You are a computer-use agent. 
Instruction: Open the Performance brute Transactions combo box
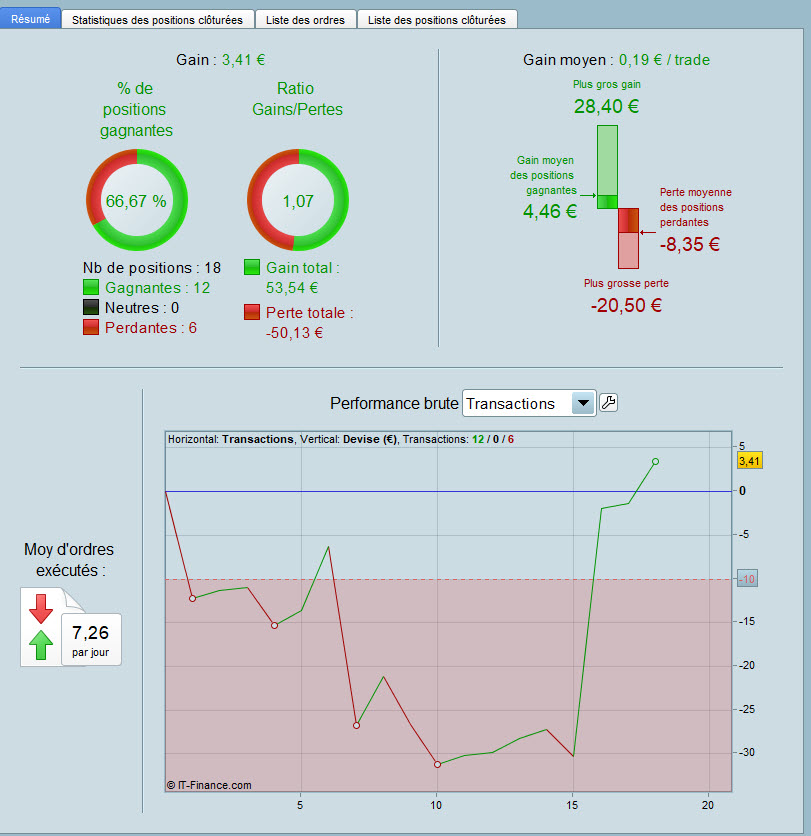point(529,403)
